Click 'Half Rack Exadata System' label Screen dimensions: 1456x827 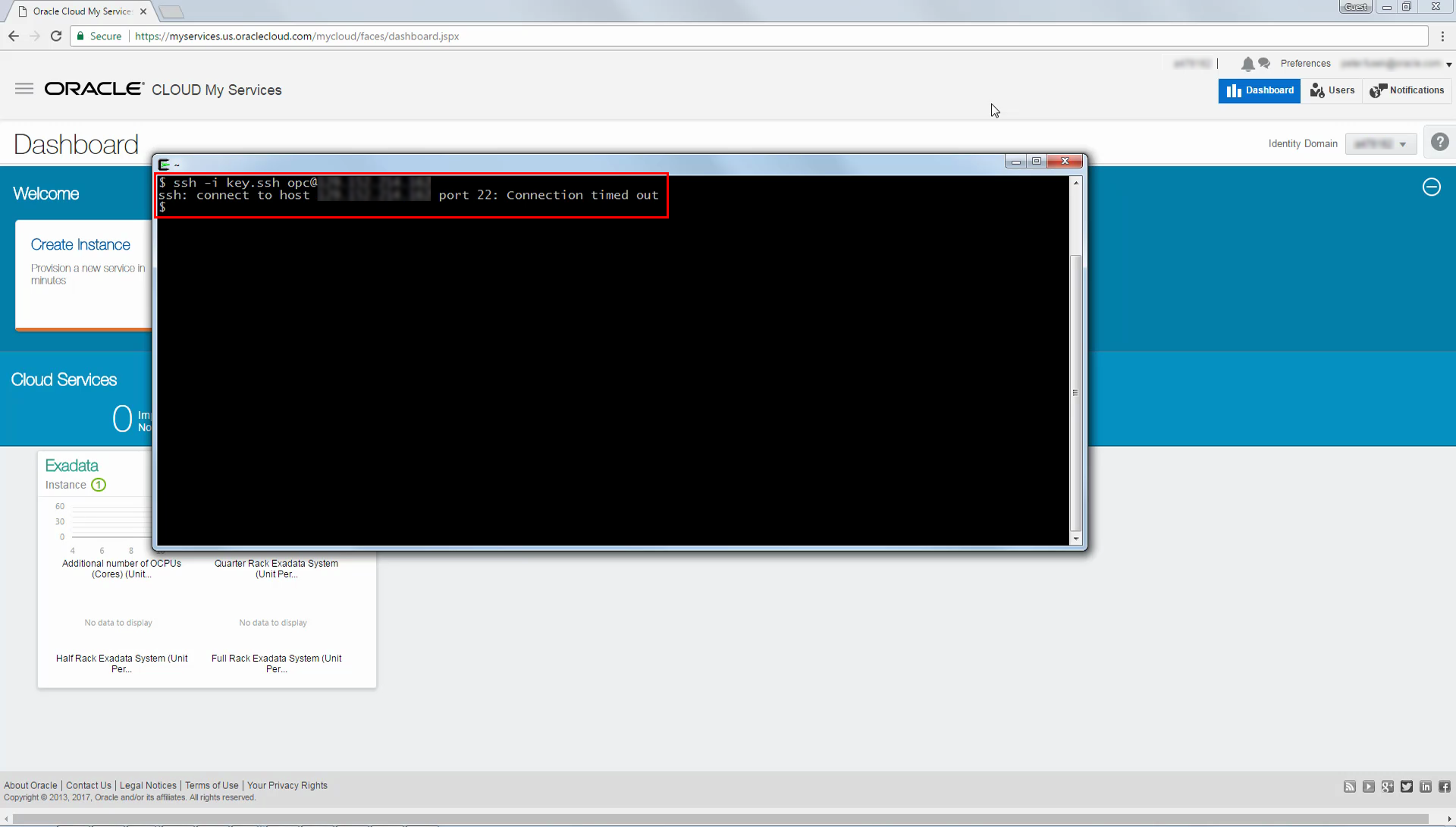[x=121, y=663]
